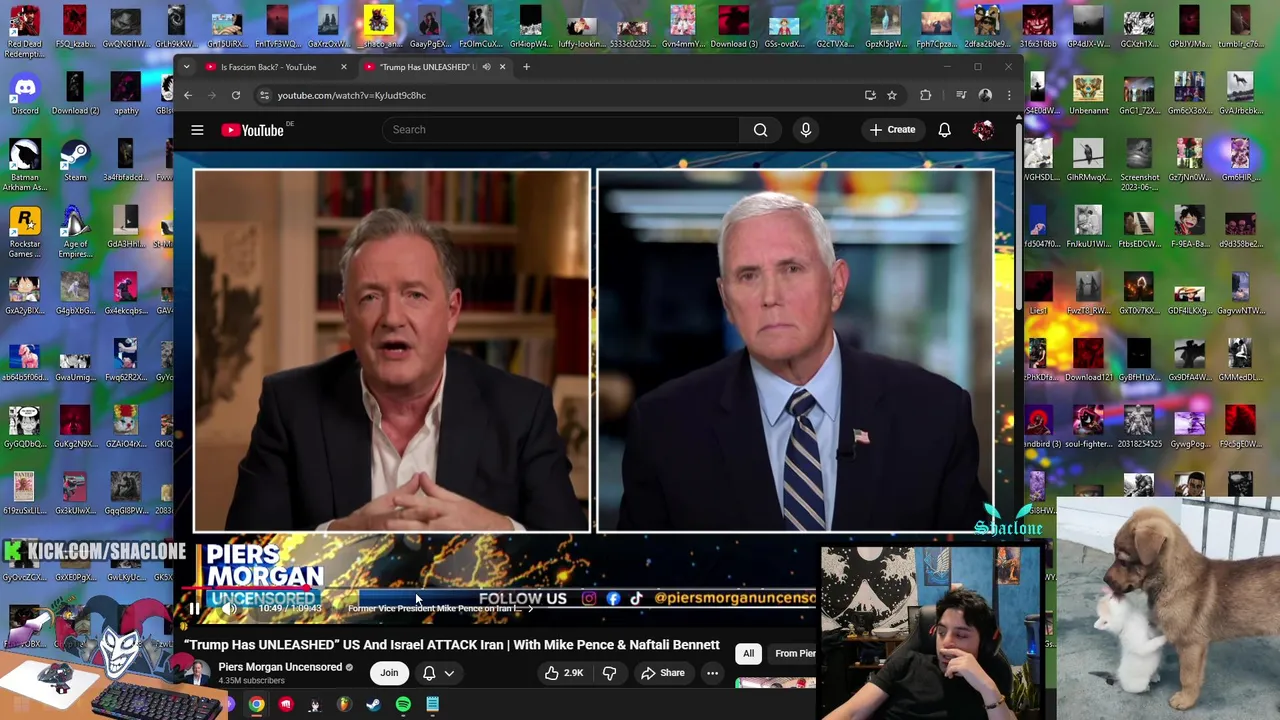Image resolution: width=1280 pixels, height=720 pixels.
Task: Expand Chrome tab search dropdown arrow
Action: [x=187, y=67]
